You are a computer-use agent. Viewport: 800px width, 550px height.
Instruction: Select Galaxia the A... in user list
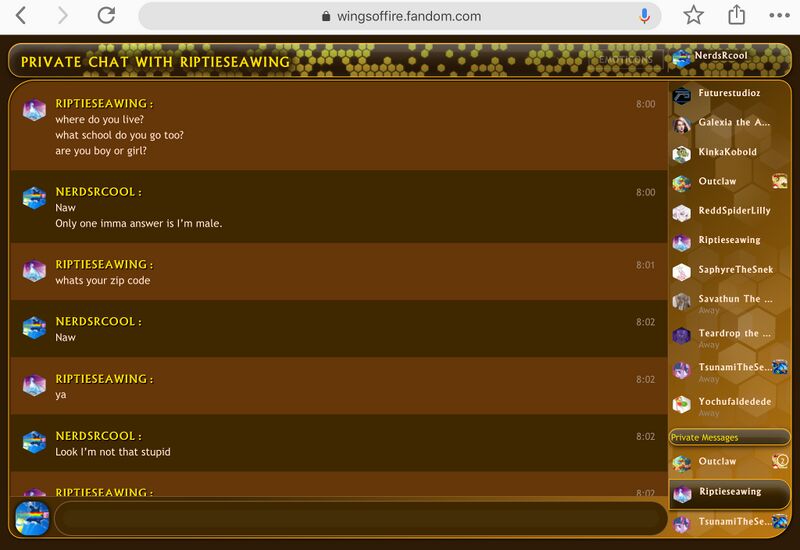pyautogui.click(x=733, y=123)
